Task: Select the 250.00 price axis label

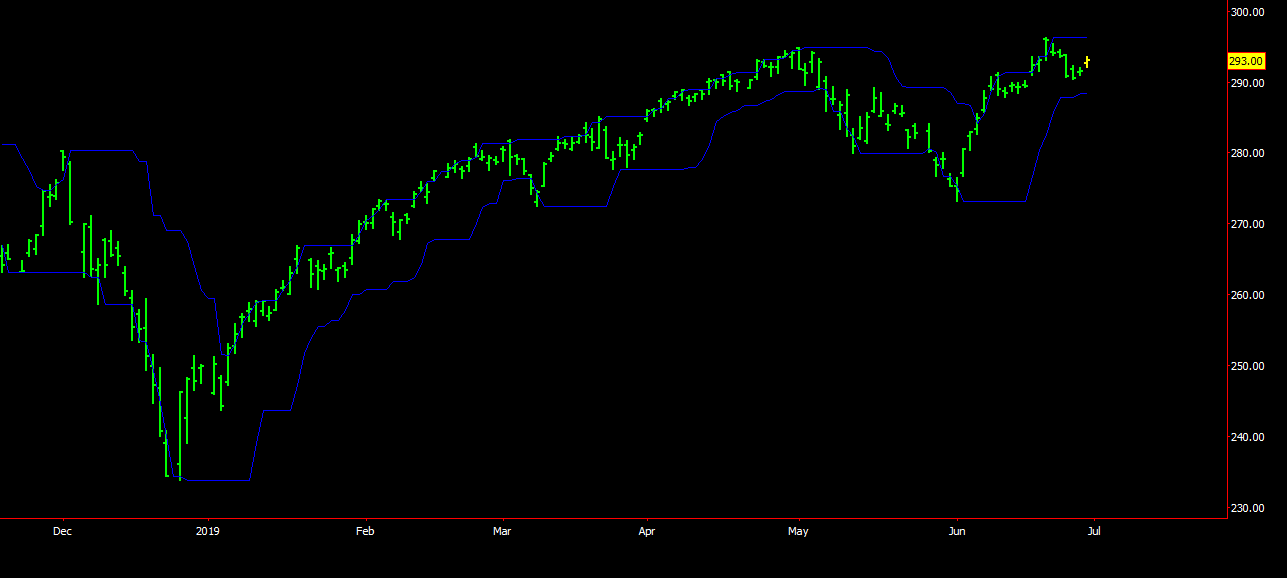Action: click(1247, 367)
